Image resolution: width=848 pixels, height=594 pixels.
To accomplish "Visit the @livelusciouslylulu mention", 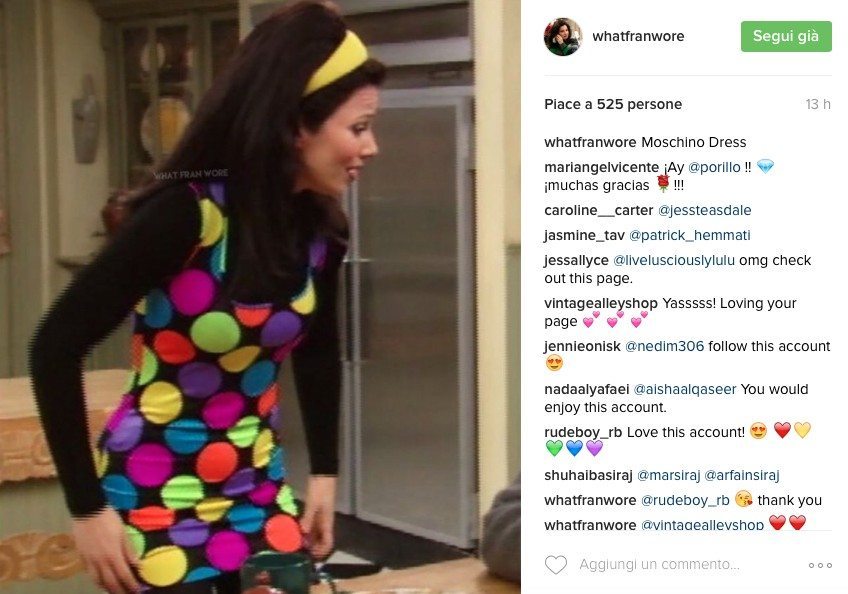I will (673, 260).
